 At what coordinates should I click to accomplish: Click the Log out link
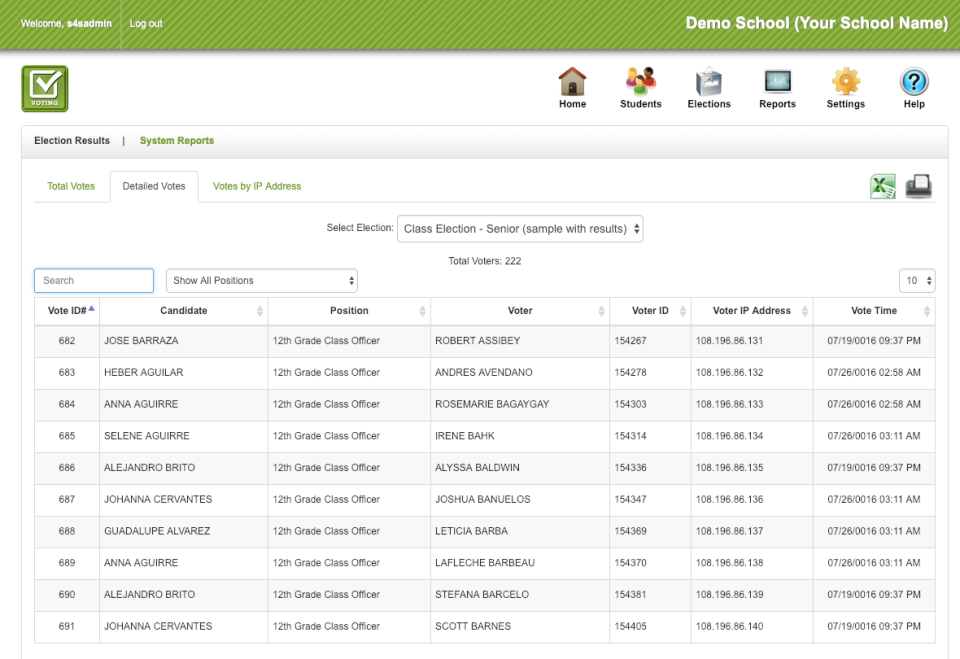click(146, 23)
